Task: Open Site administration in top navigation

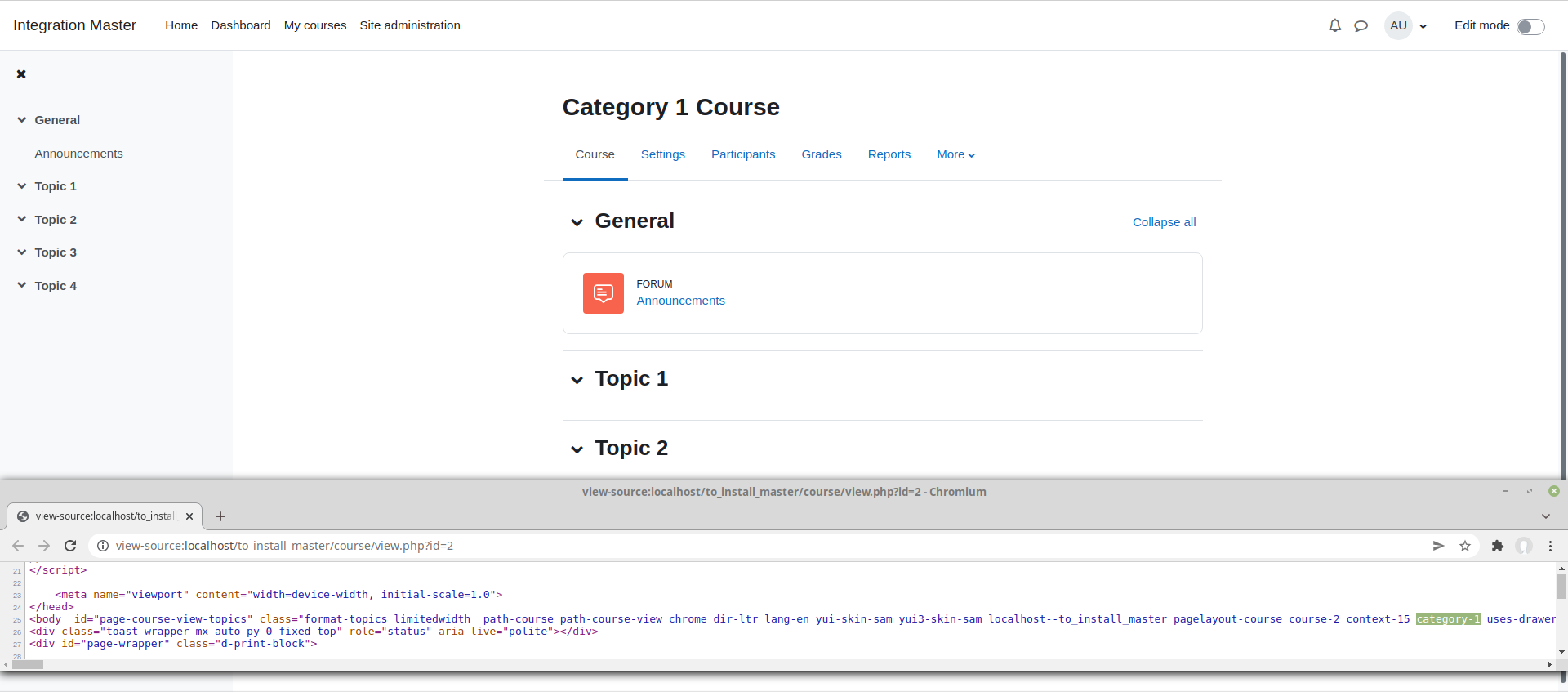Action: [x=410, y=25]
